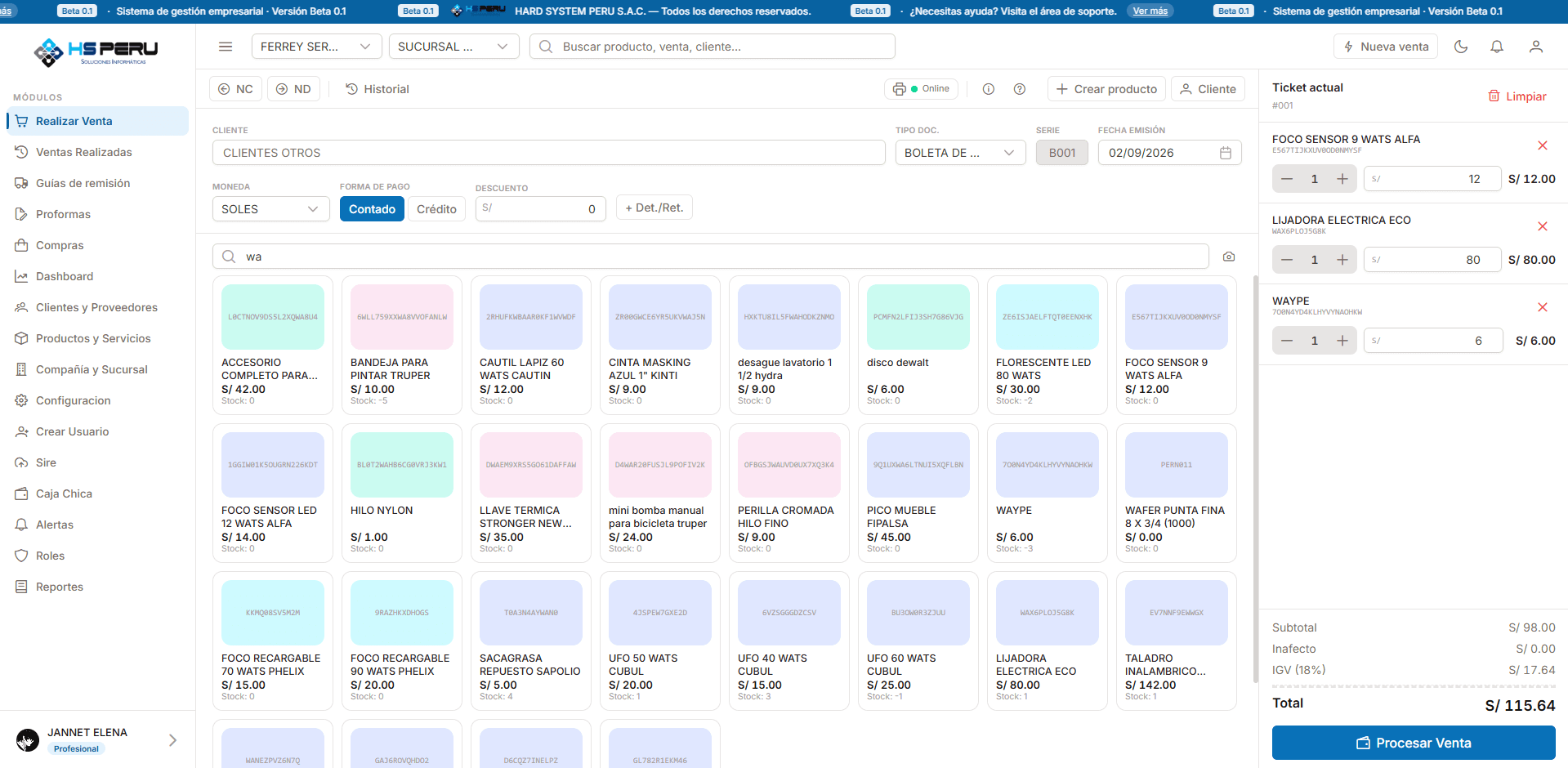
Task: Open Compañía y Sucursal
Action: point(97,369)
